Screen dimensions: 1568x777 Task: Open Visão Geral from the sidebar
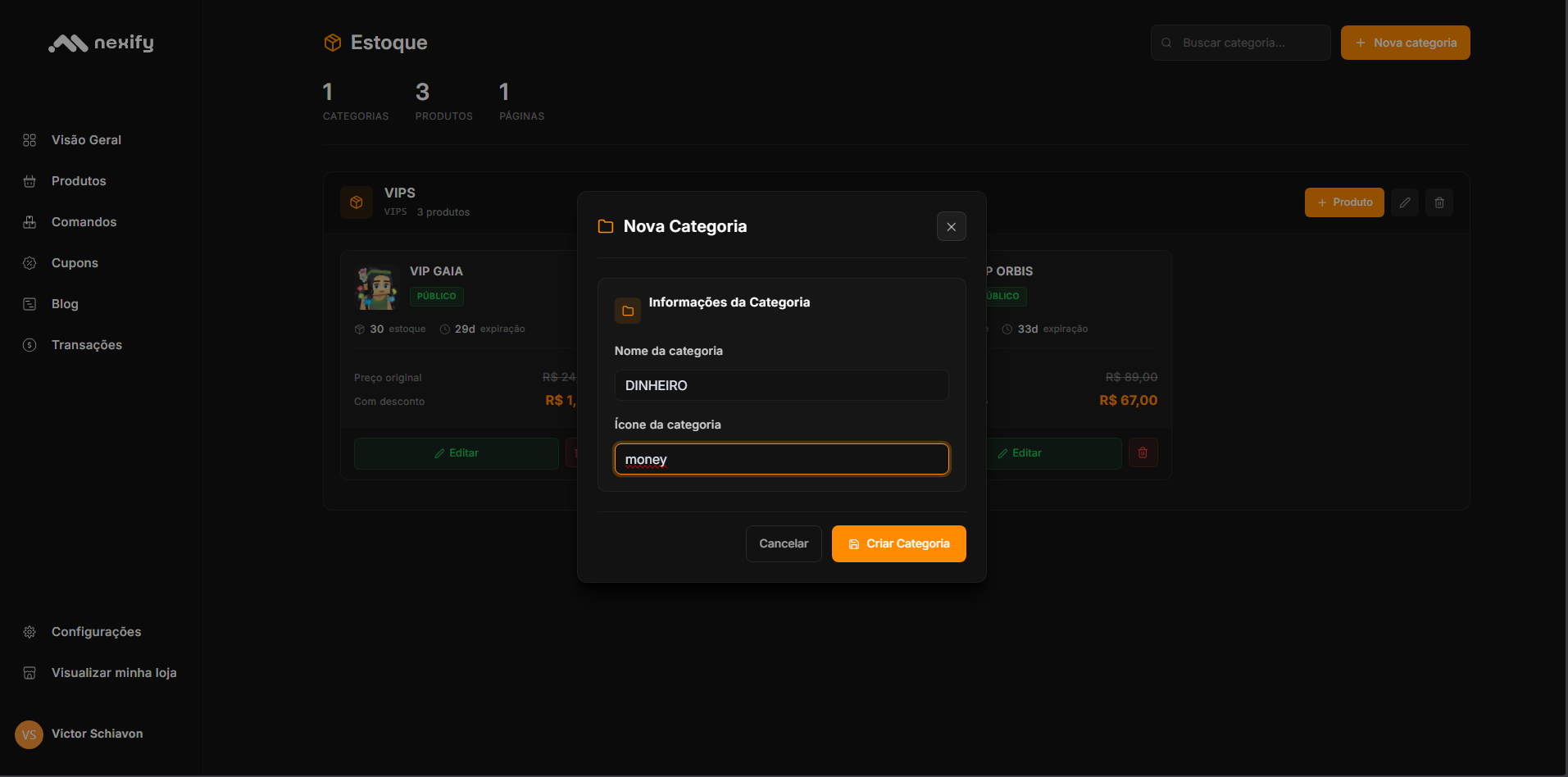pyautogui.click(x=86, y=140)
